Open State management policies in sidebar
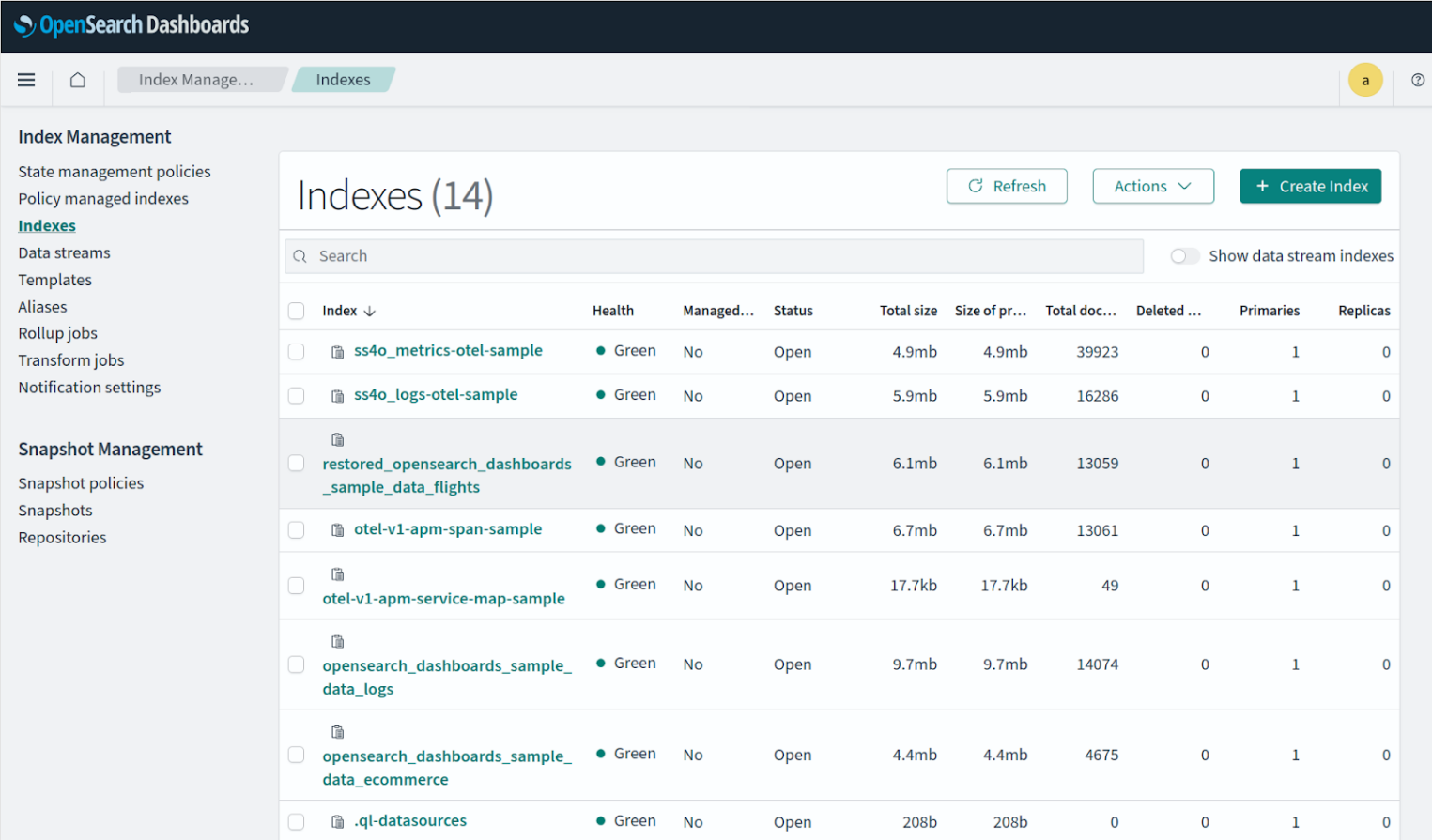The width and height of the screenshot is (1432, 840). point(115,172)
